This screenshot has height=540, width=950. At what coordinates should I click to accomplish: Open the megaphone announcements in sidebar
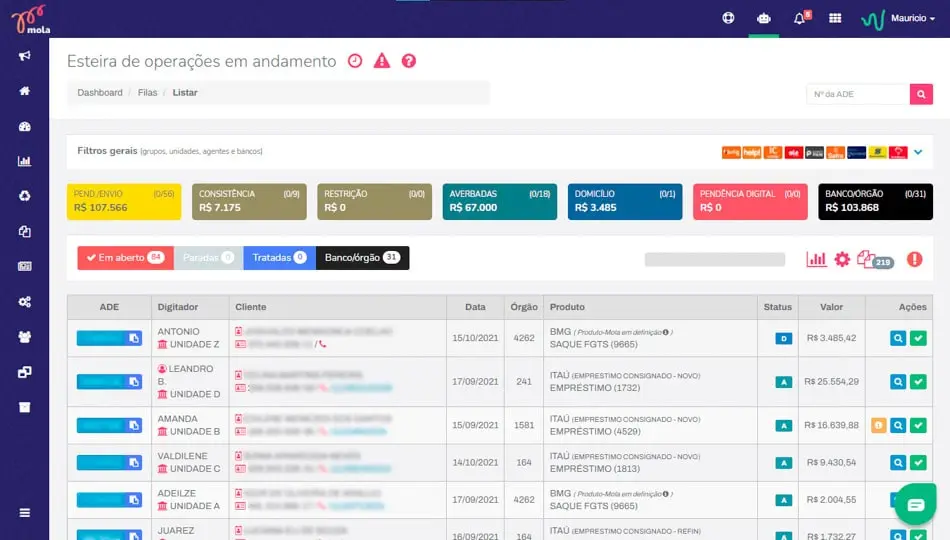[24, 56]
